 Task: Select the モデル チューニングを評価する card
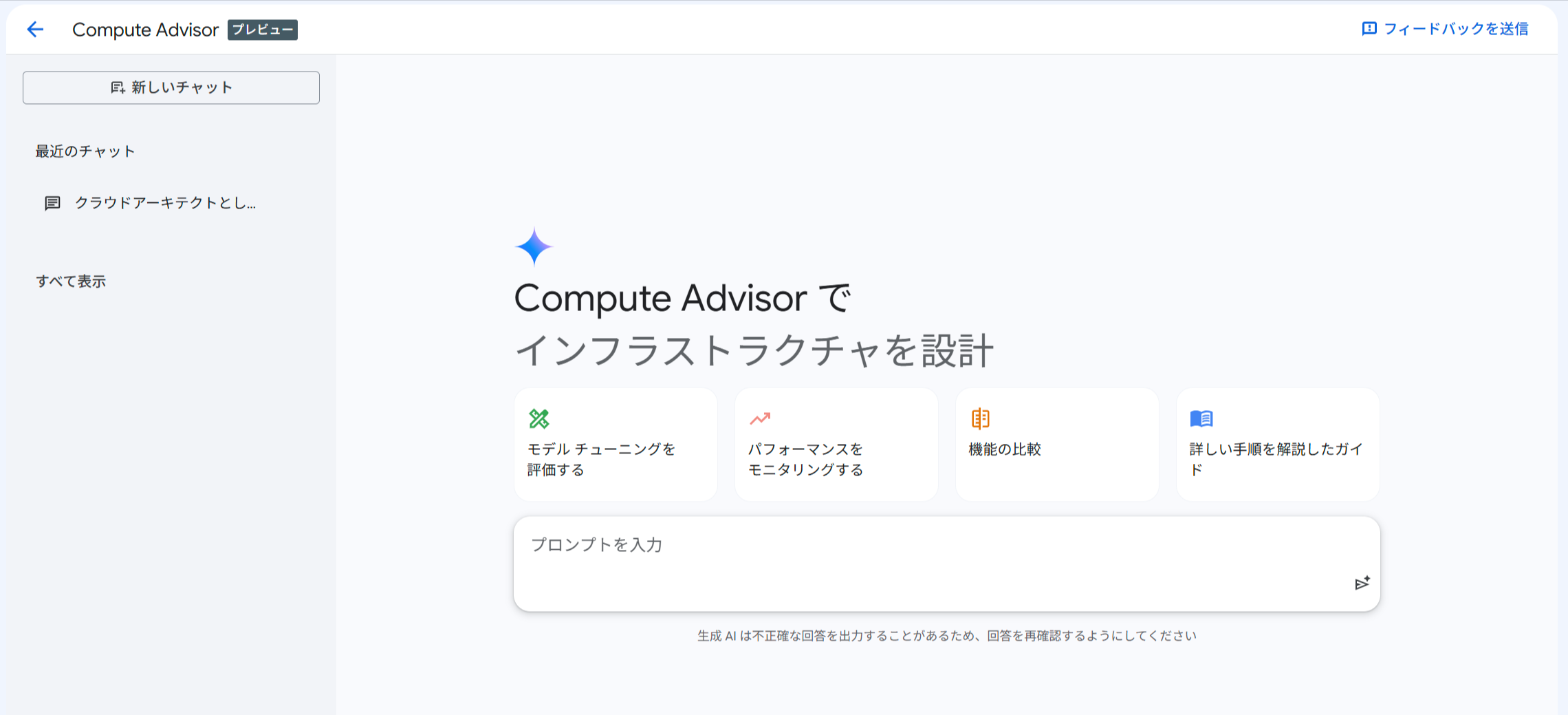[616, 445]
